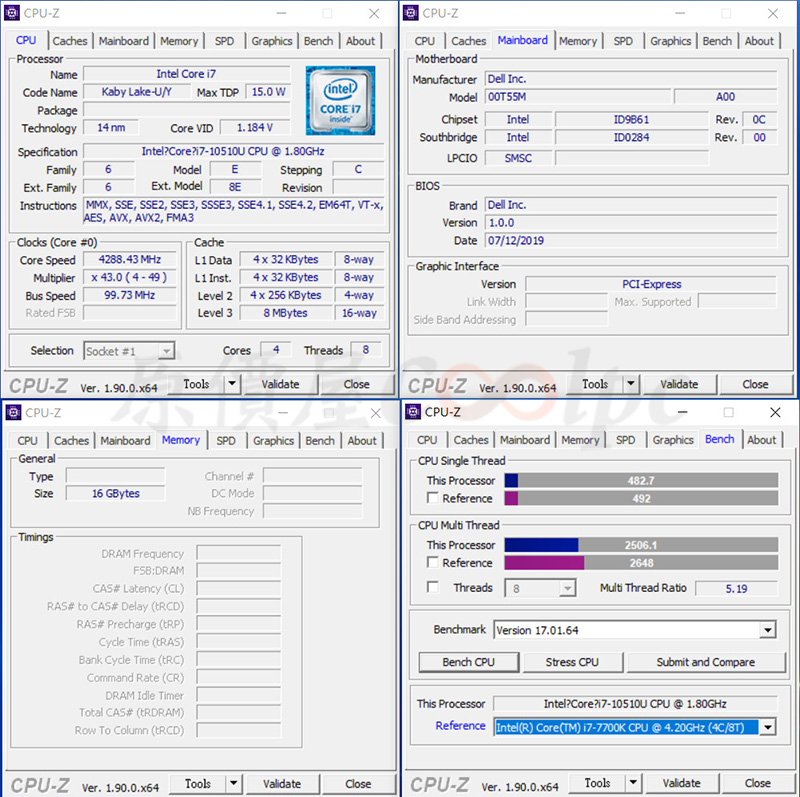Screen dimensions: 800x797
Task: Click single thread This Processor bar 482.7
Action: (x=641, y=481)
